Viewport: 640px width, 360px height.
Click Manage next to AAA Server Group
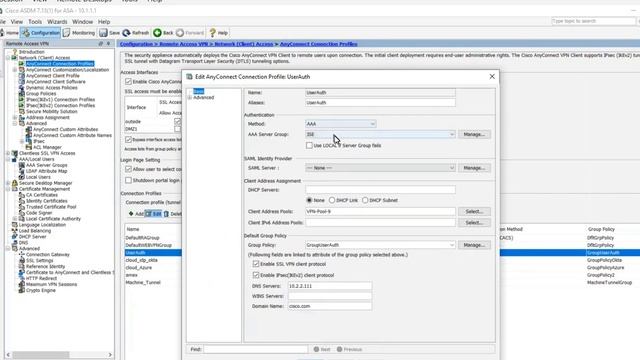point(474,134)
